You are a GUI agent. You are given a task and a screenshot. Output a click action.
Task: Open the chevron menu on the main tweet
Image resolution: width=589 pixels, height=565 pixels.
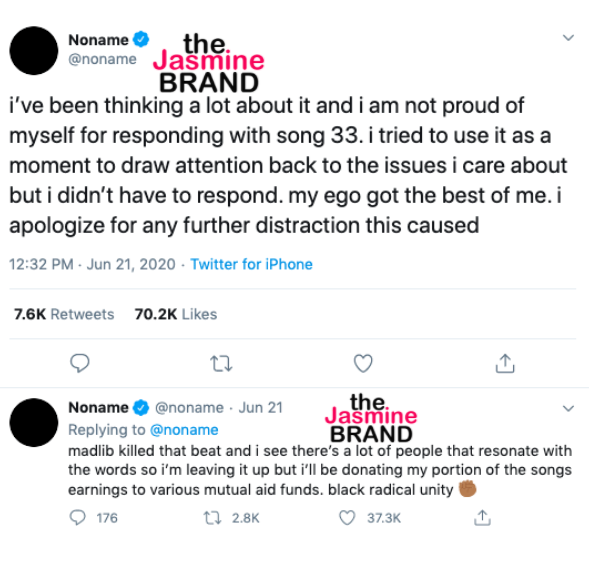(x=568, y=38)
